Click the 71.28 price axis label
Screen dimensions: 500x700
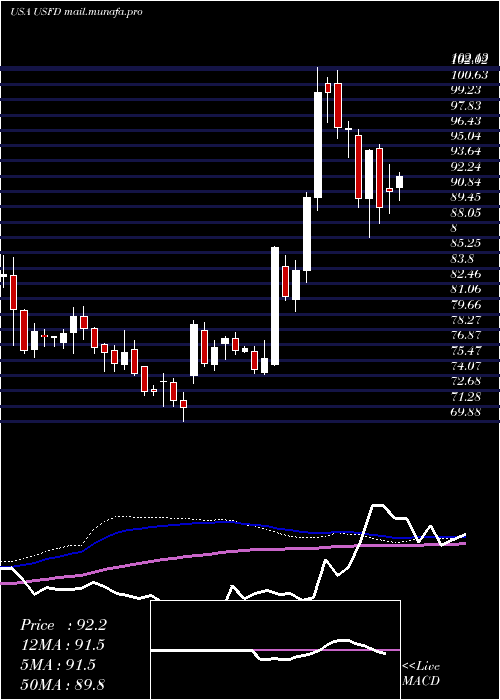pos(466,396)
